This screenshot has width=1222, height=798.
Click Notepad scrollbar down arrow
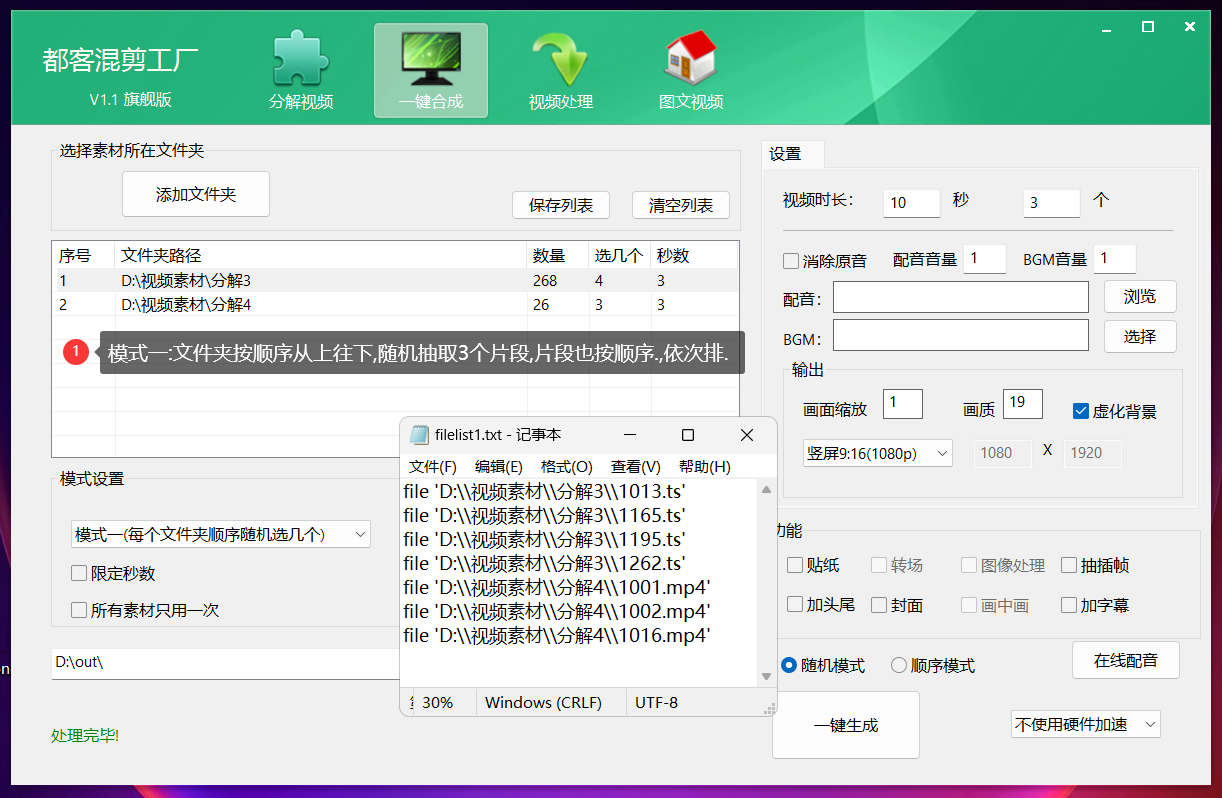point(767,677)
